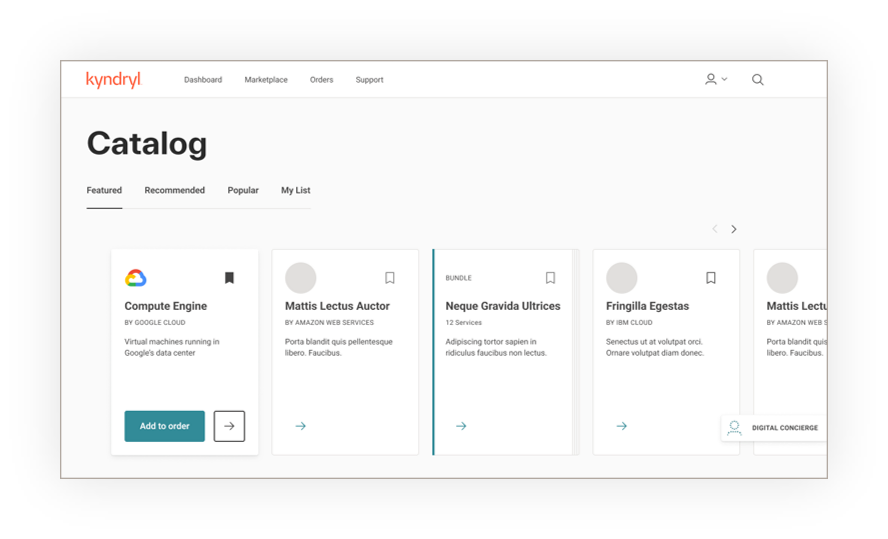Screen dimensions: 888x539
Task: Open the Support link in navigation
Action: pos(369,80)
